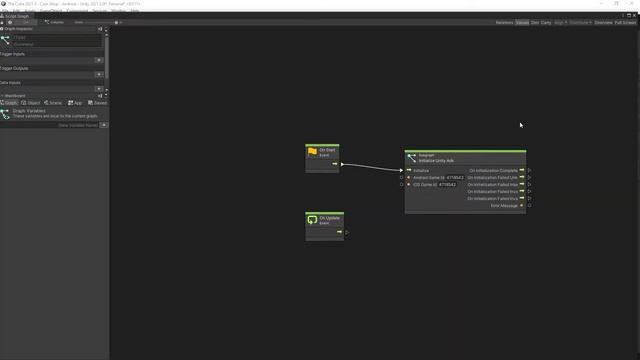Screen dimensions: 640x360
Task: Click the Data Inputs label
Action: (10, 82)
